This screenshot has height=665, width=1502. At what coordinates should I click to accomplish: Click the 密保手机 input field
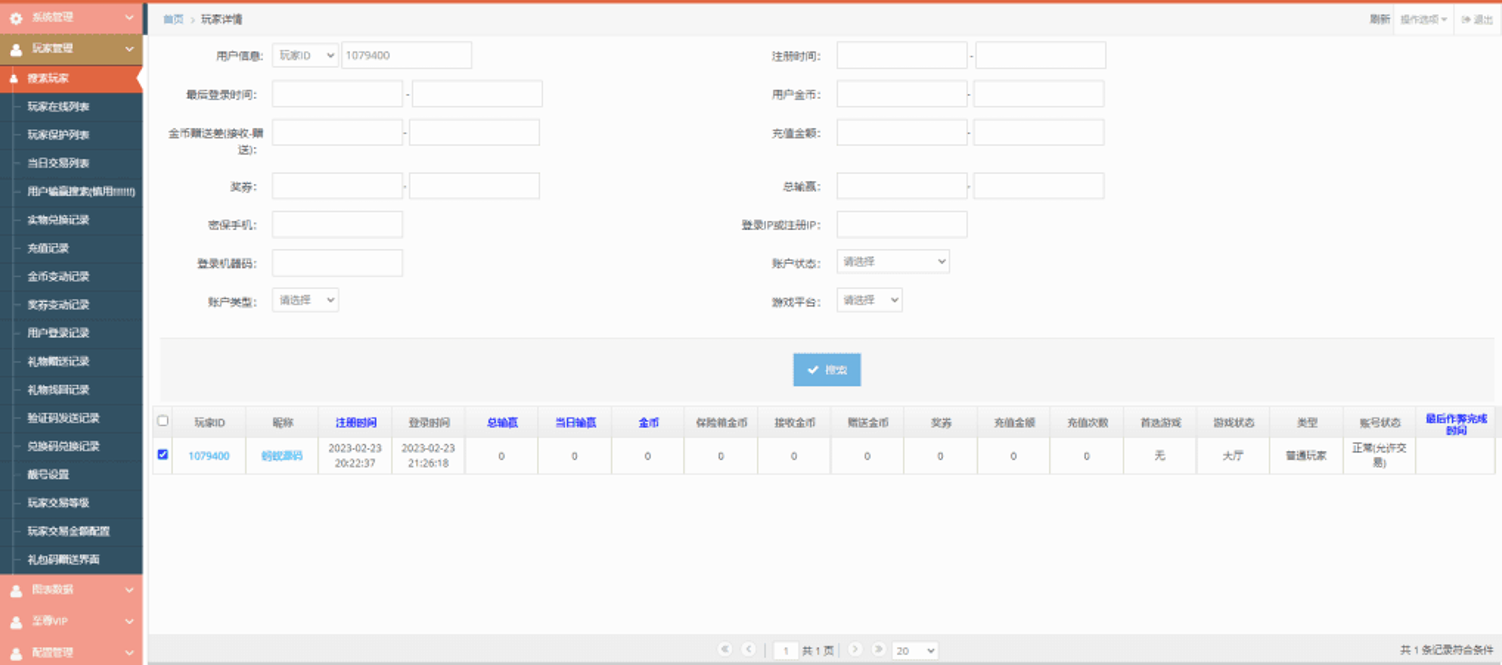click(x=337, y=225)
